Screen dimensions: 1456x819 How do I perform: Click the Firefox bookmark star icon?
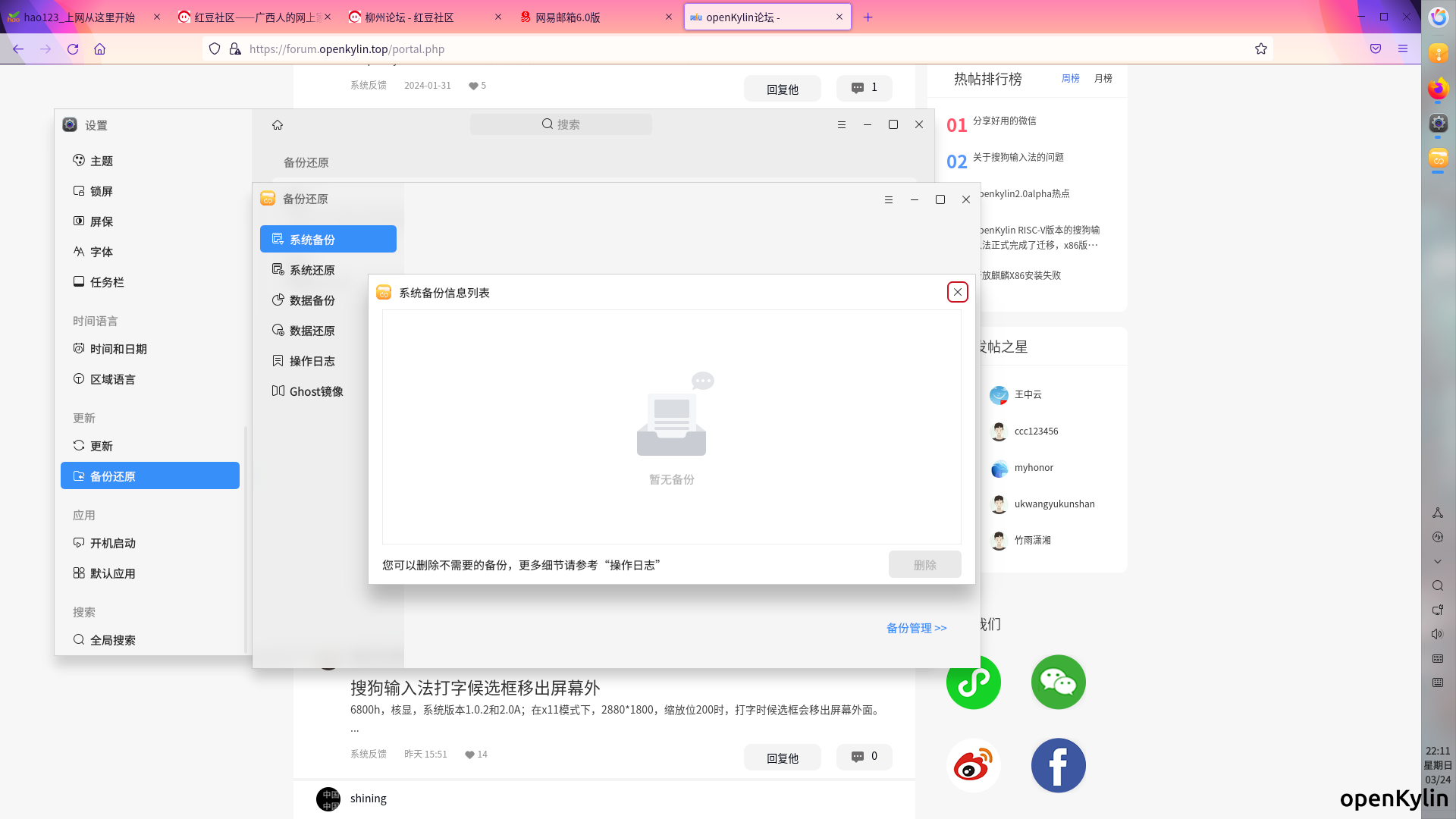tap(1261, 49)
